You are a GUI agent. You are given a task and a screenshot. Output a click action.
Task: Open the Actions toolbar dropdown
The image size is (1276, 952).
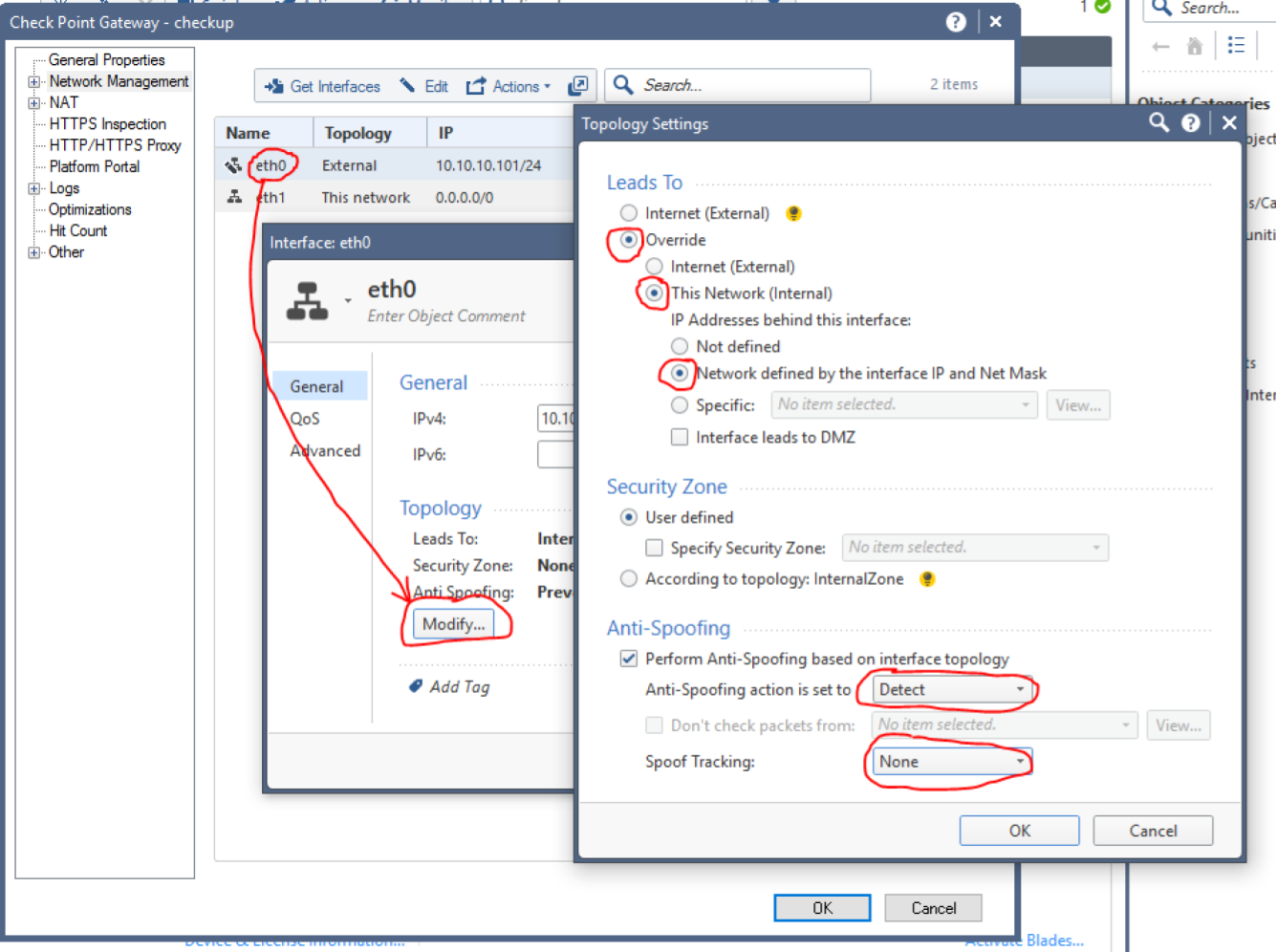(508, 86)
